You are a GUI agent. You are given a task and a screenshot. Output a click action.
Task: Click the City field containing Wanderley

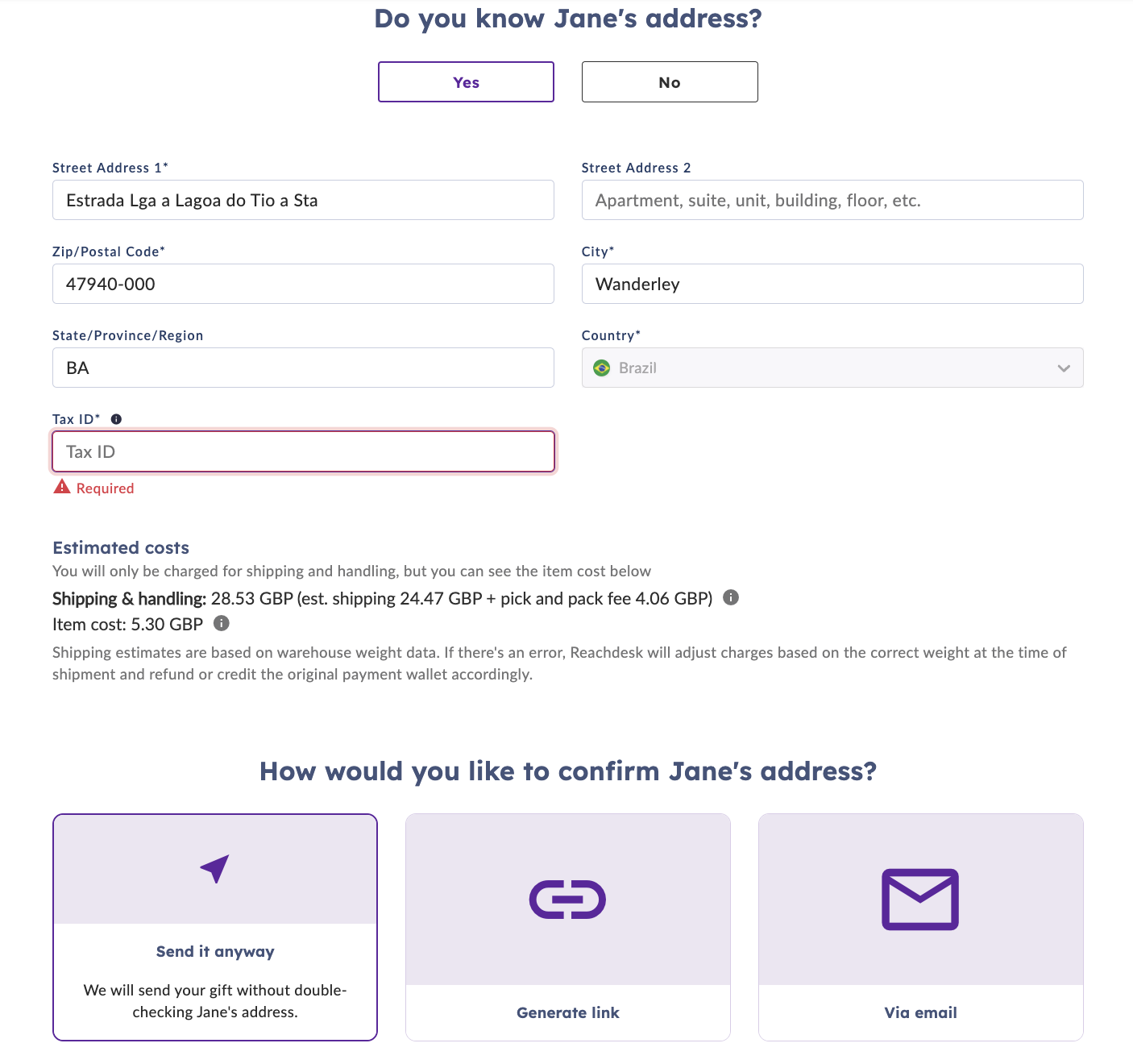pos(832,284)
